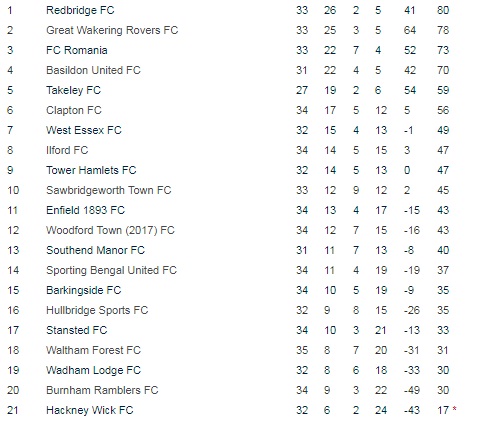Click Sawbridgeworth Town FC
The width and height of the screenshot is (485, 441).
point(109,190)
